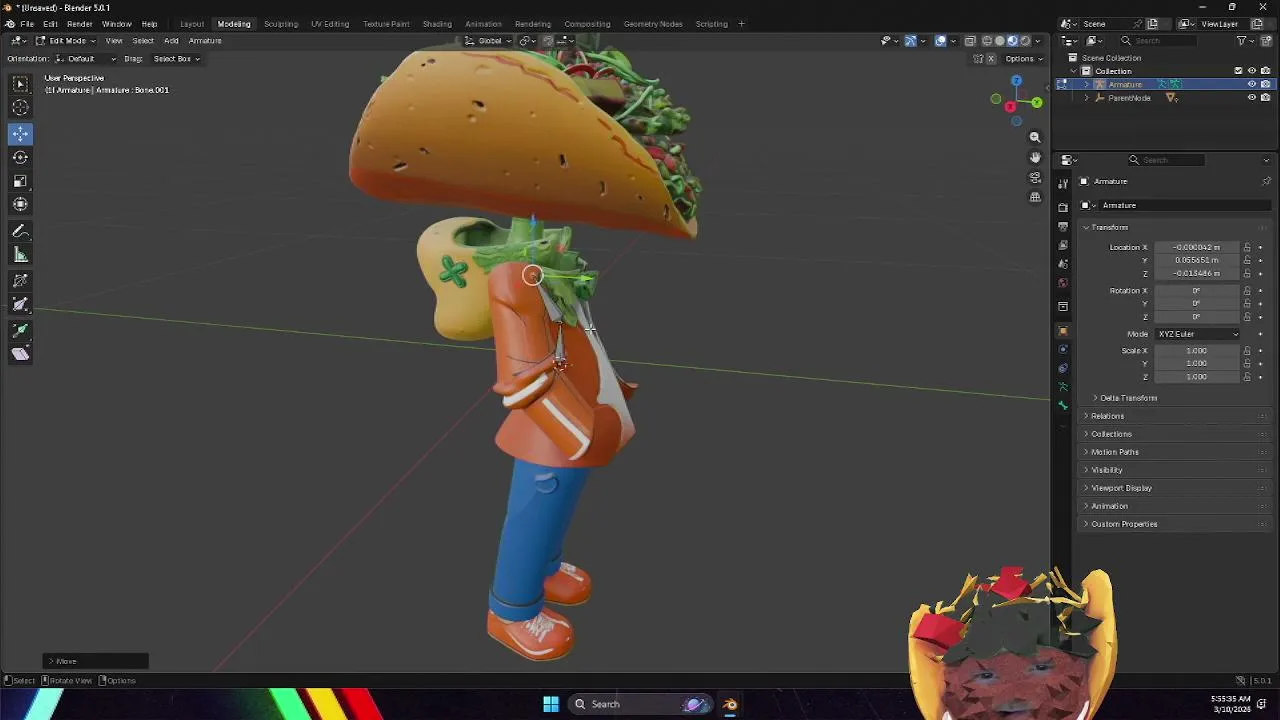The image size is (1280, 720).
Task: Open the Scene properties tab
Action: click(x=1063, y=265)
